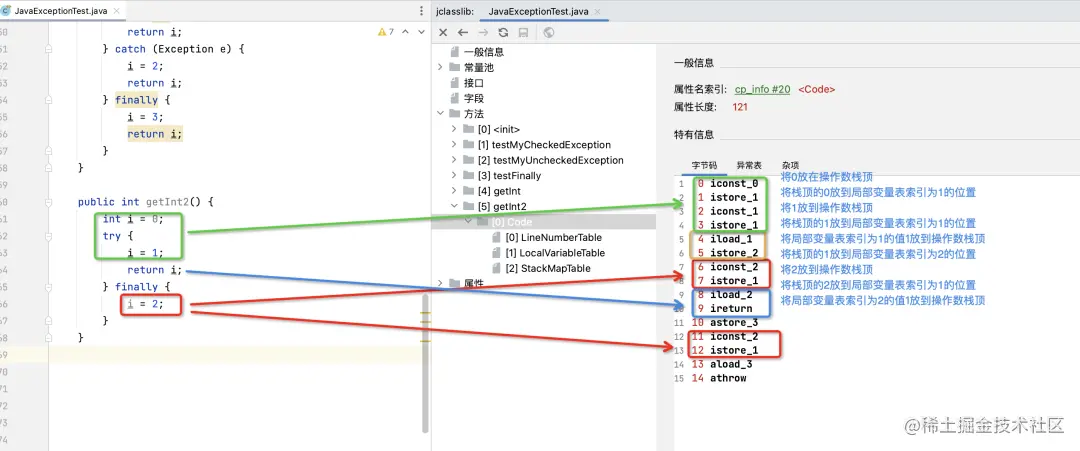
Task: Click bytecode instruction 'astore_3'
Action: 734,322
